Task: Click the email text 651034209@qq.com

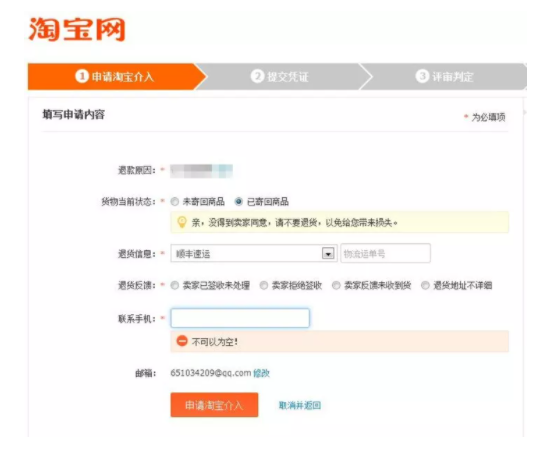Action: [x=211, y=373]
